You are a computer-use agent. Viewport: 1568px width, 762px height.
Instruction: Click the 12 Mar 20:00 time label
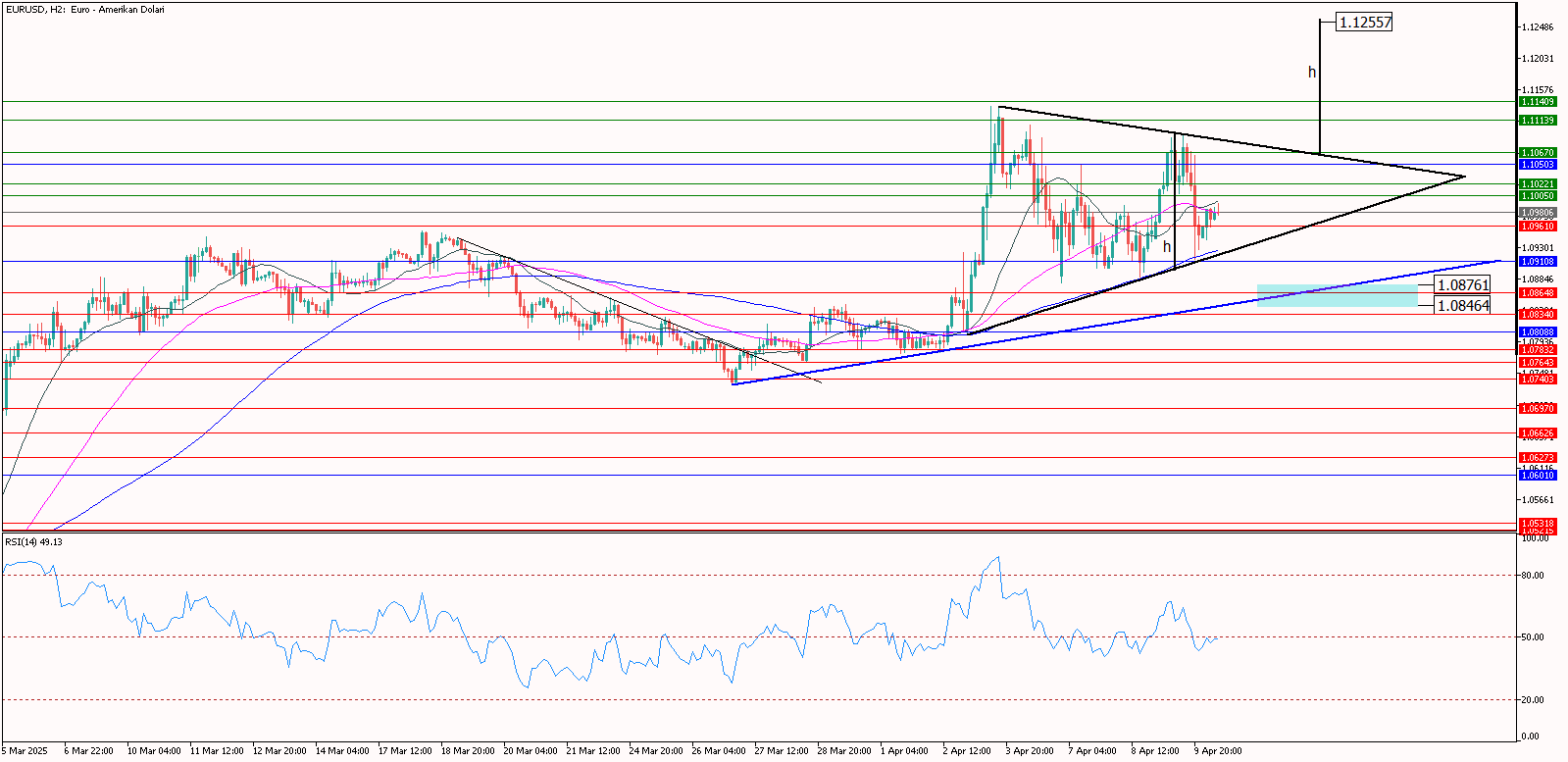pos(279,751)
